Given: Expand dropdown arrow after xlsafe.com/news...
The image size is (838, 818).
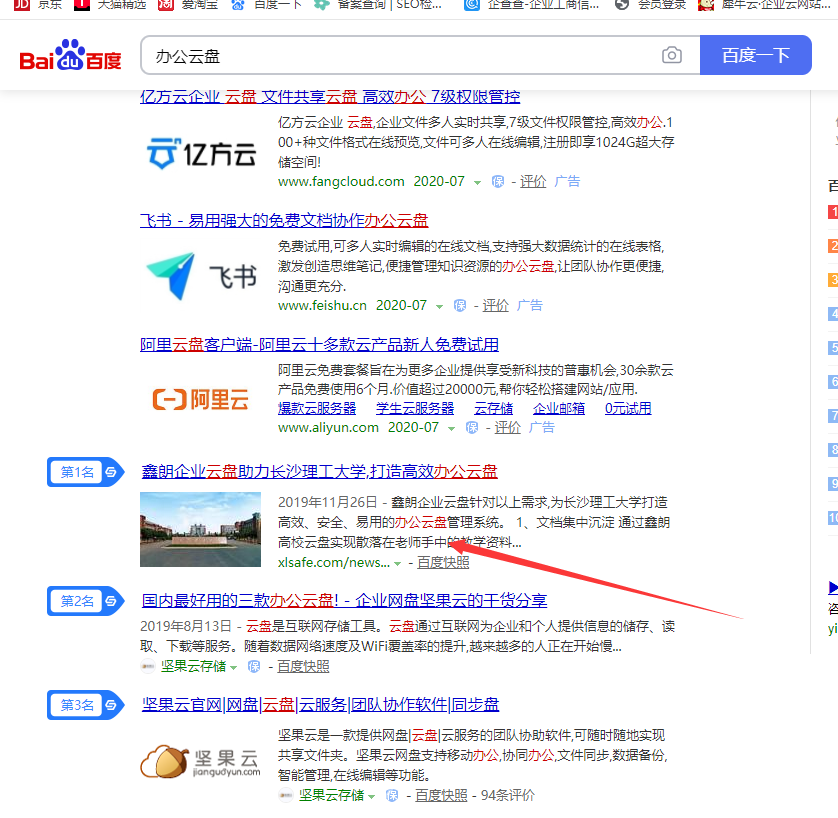Looking at the screenshot, I should pos(397,564).
